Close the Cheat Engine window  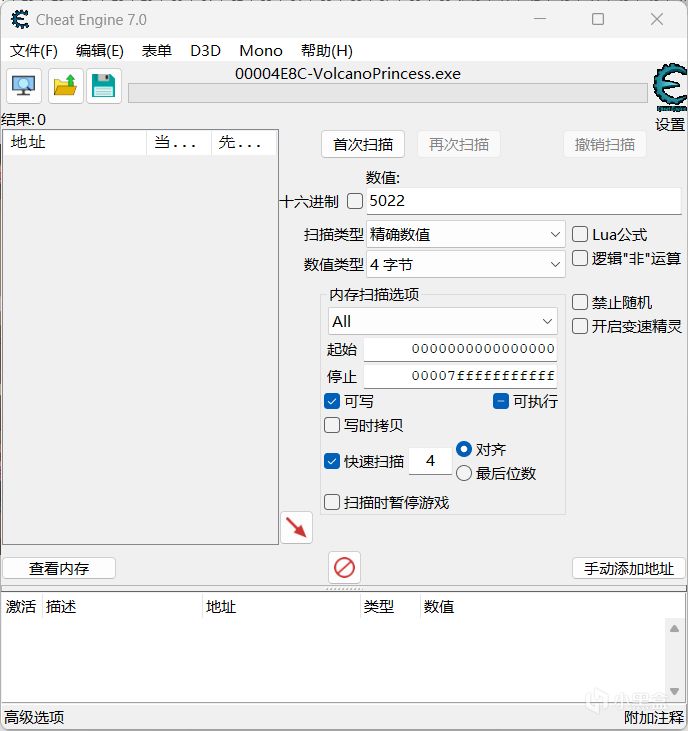coord(657,19)
